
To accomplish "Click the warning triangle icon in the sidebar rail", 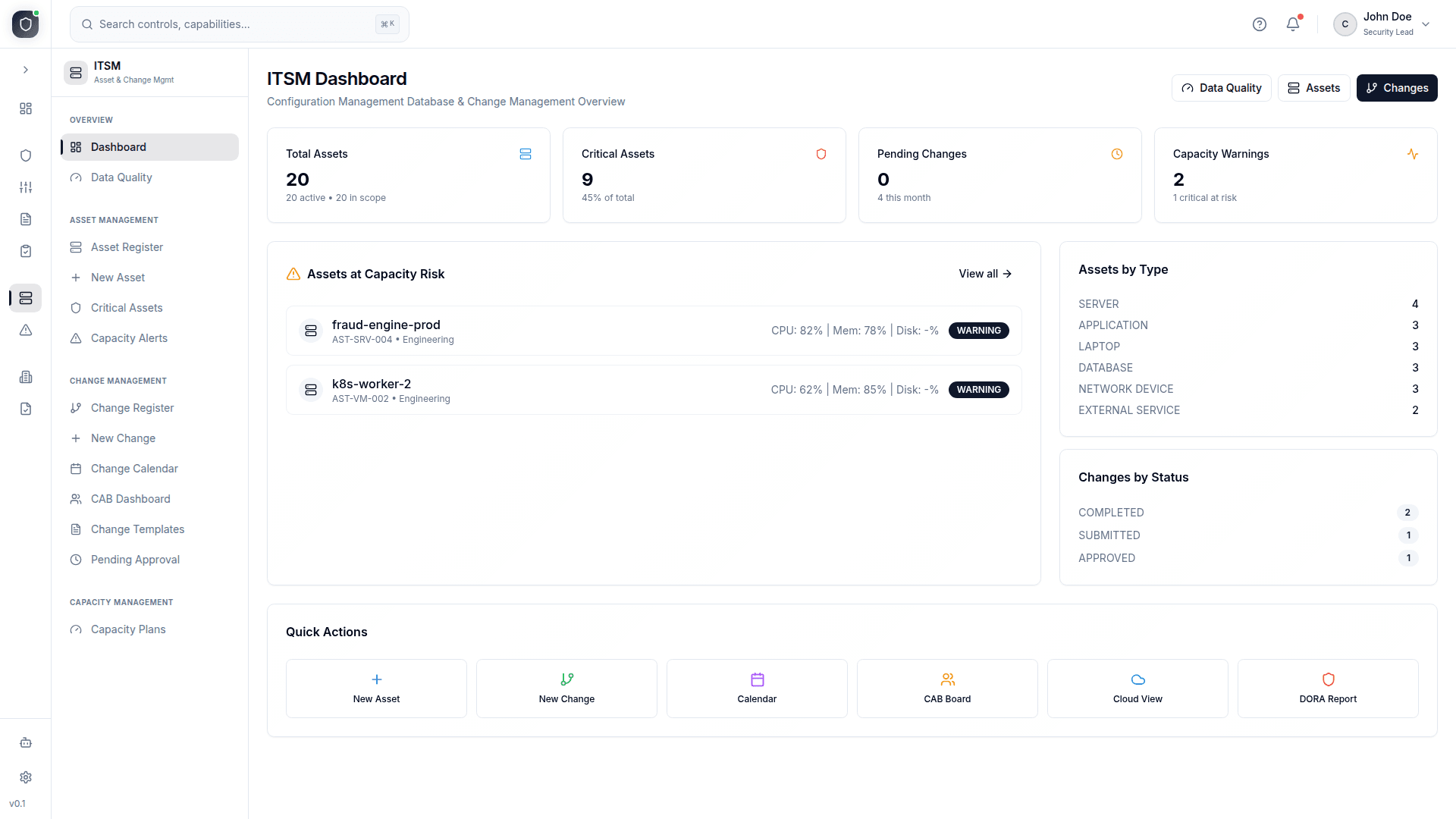I will tap(25, 331).
